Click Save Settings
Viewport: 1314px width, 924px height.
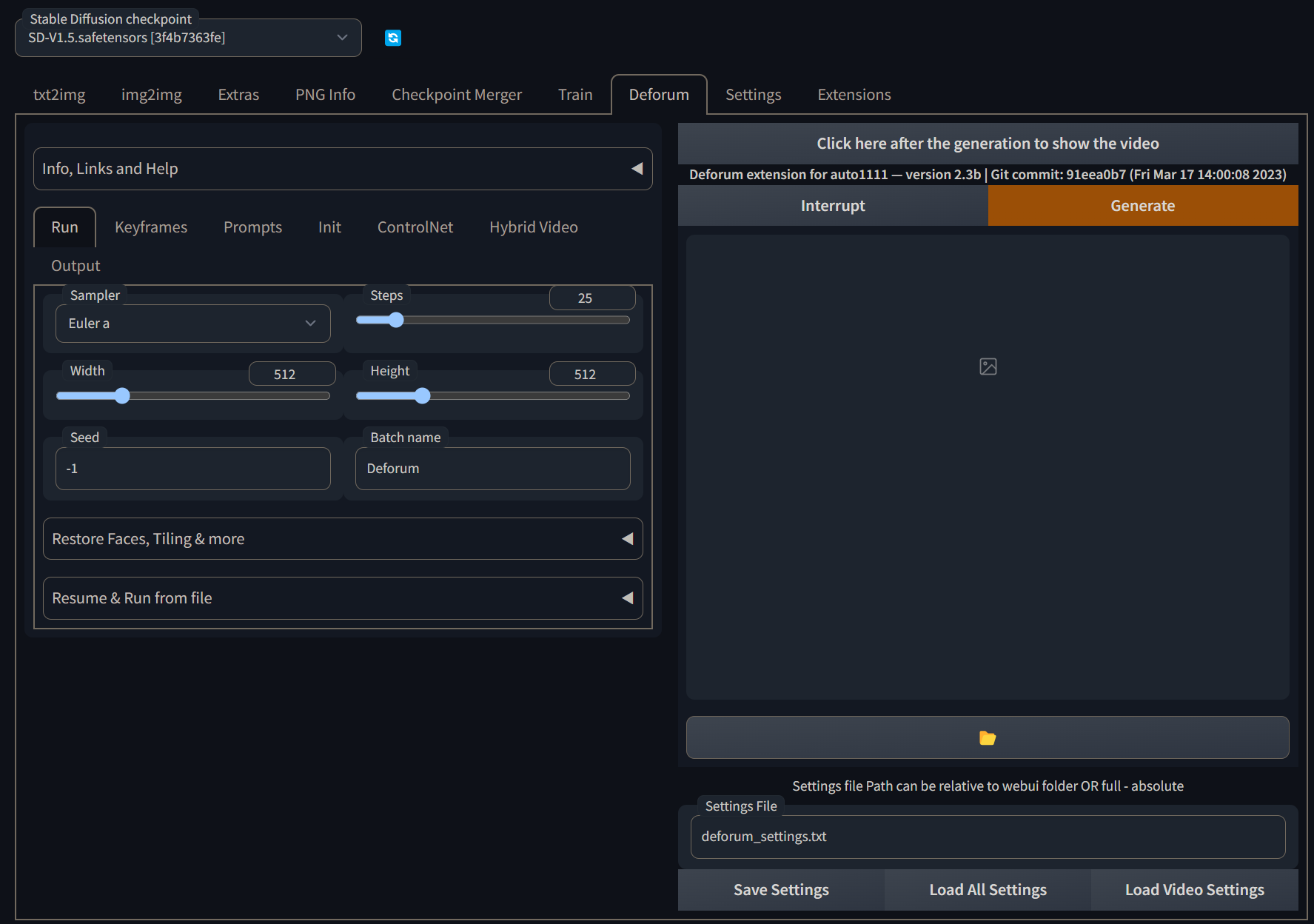(x=780, y=890)
